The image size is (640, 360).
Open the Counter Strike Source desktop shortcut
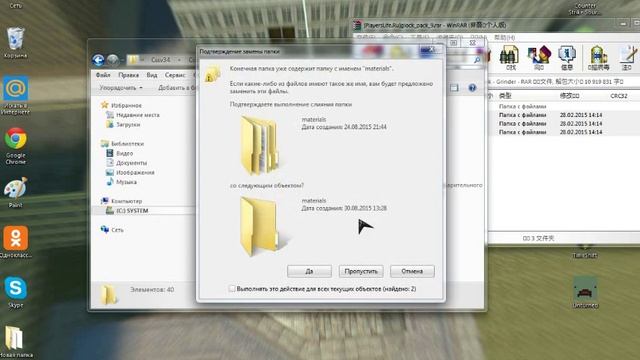pos(585,8)
